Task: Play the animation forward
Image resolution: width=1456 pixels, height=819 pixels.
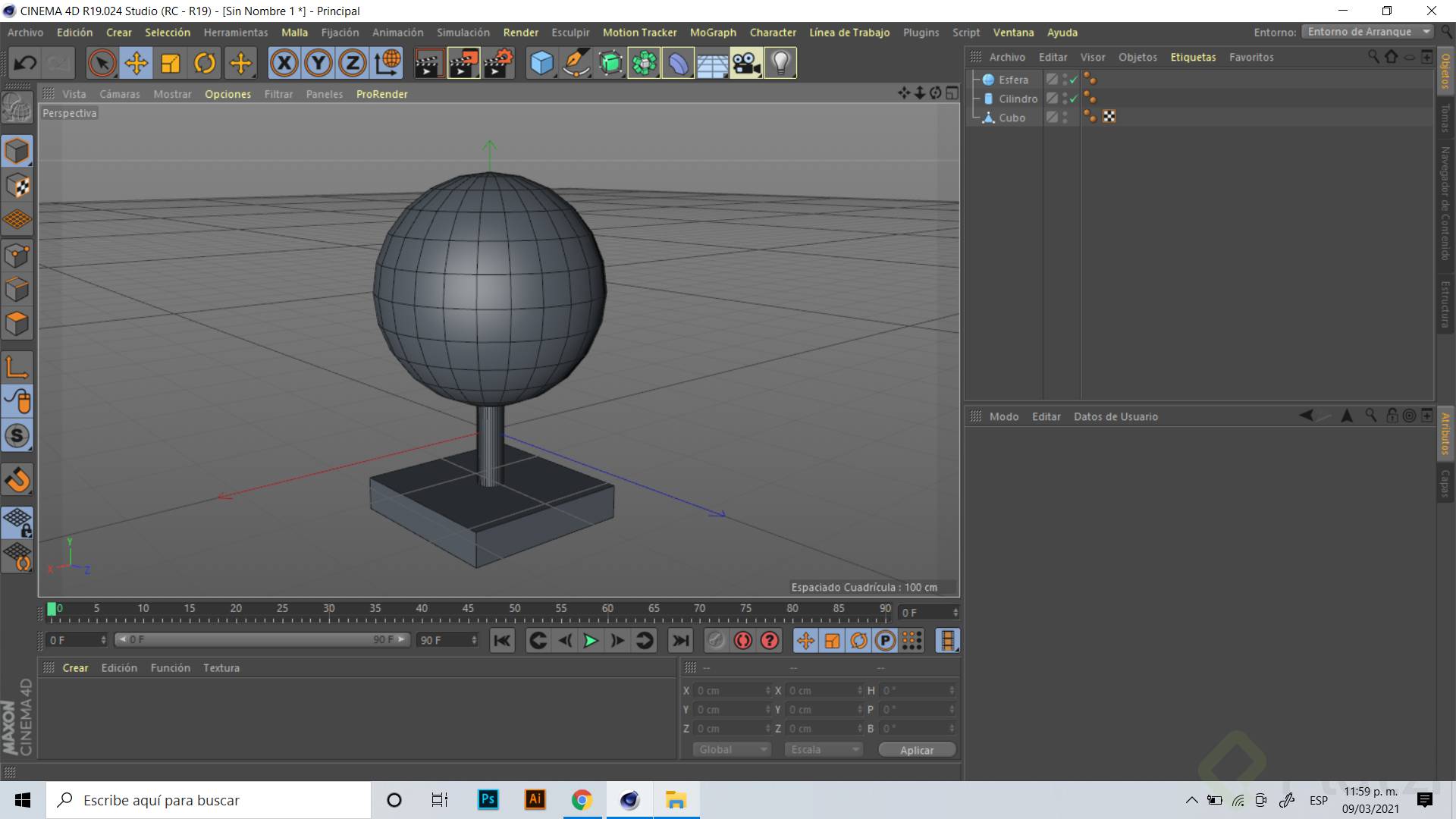Action: coord(590,641)
